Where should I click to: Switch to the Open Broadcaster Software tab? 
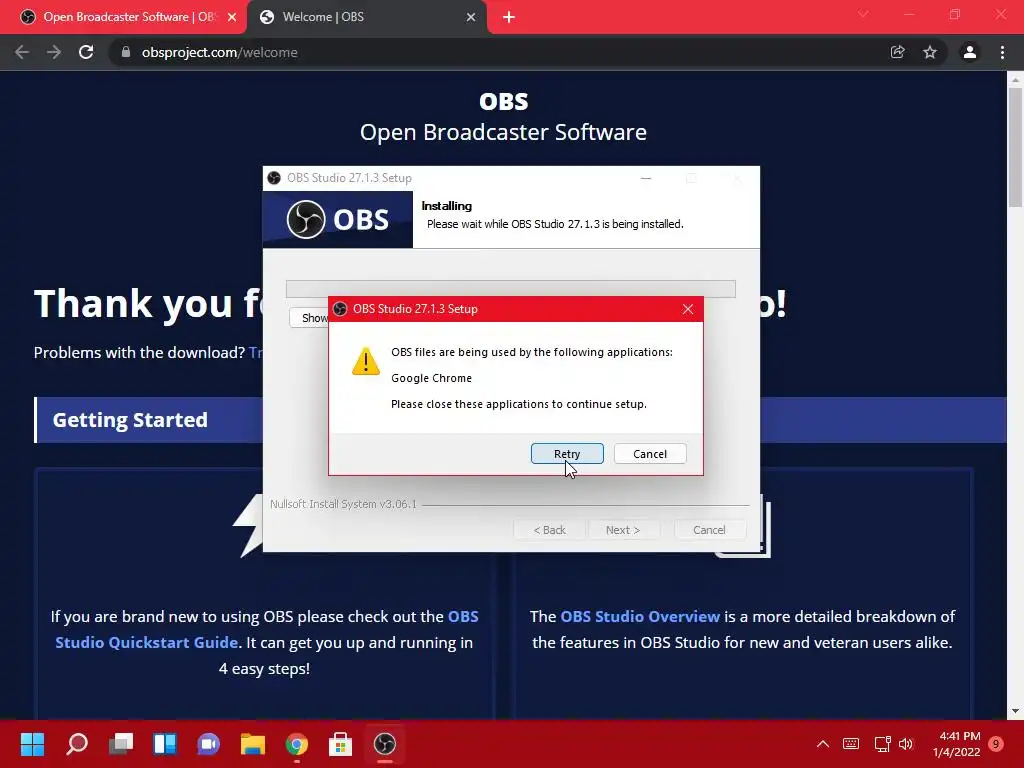pyautogui.click(x=122, y=17)
